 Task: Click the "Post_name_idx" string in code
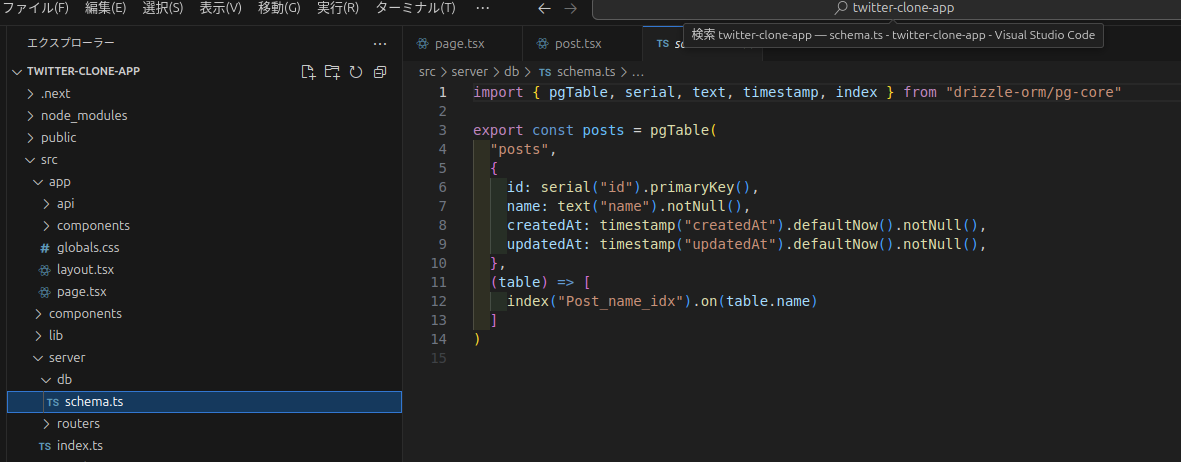coord(625,301)
